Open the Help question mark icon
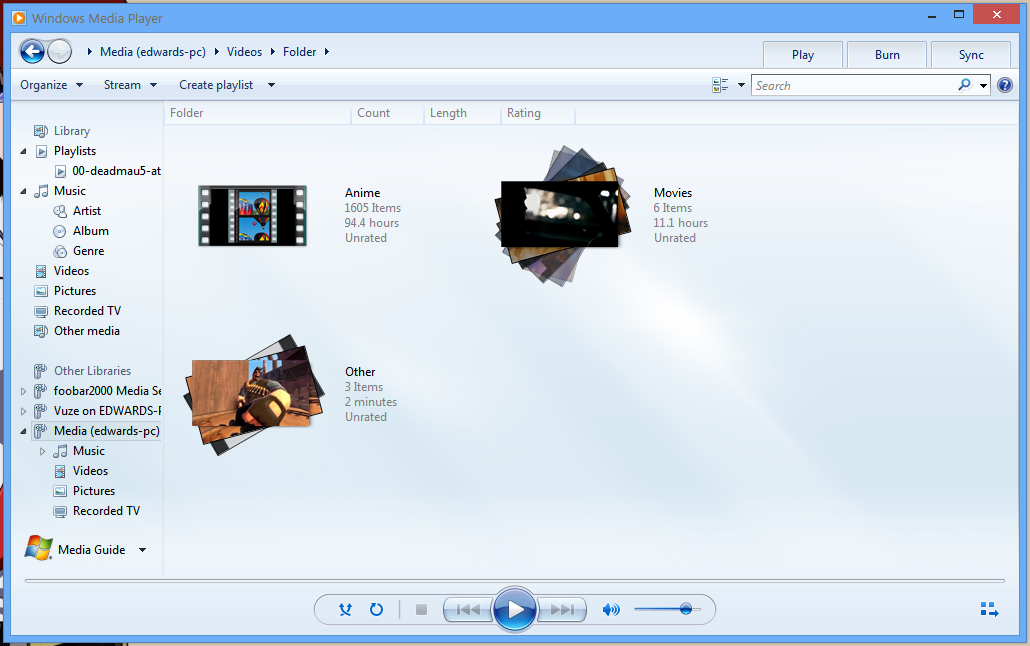Viewport: 1030px width, 646px height. coord(1004,85)
